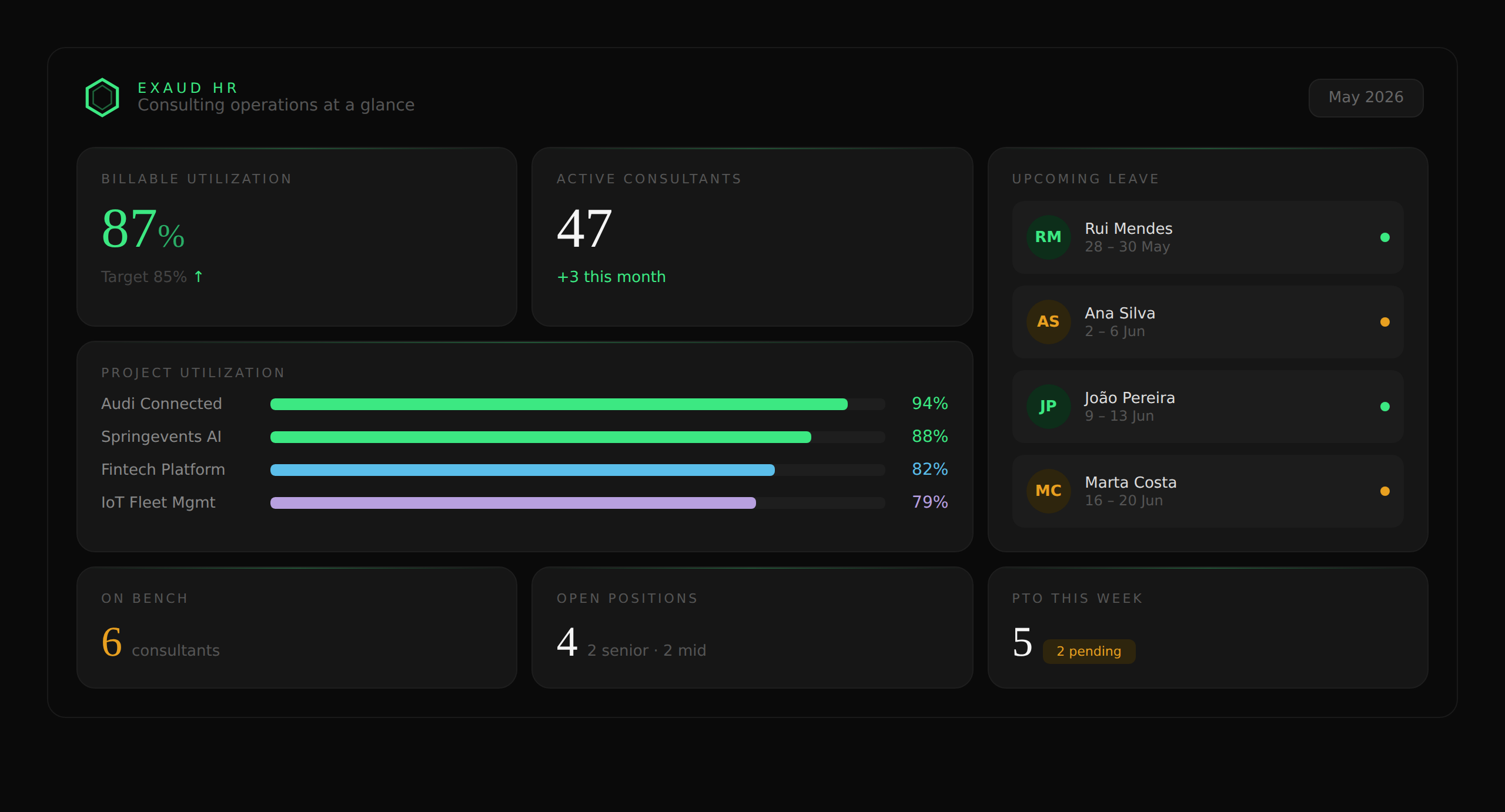Screen dimensions: 1505x812
Task: Click the orange status dot beside Marta Costa
Action: pyautogui.click(x=1385, y=491)
